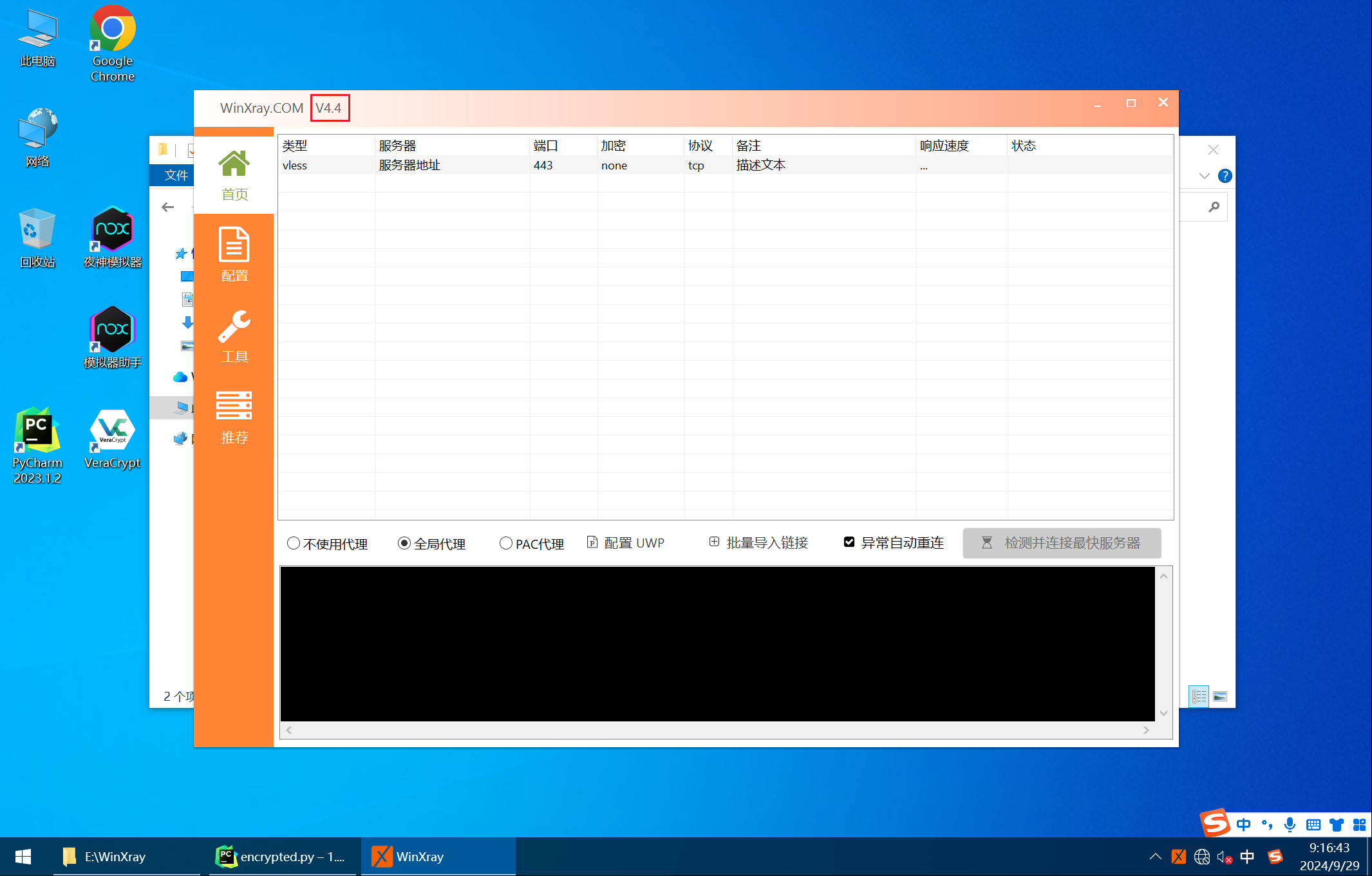Switch File Explorer to large icons view
This screenshot has width=1372, height=876.
[x=1220, y=696]
